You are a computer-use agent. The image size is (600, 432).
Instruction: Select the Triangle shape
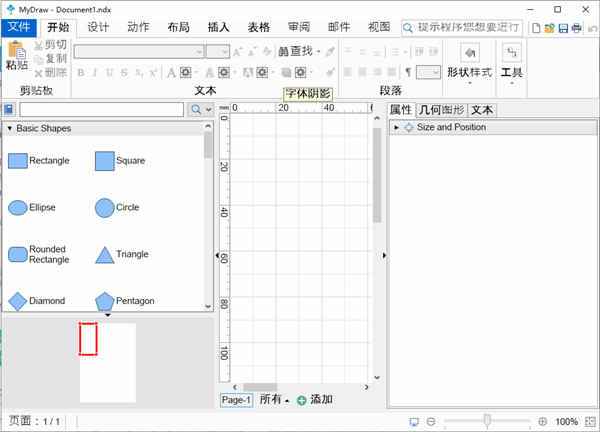coord(122,255)
